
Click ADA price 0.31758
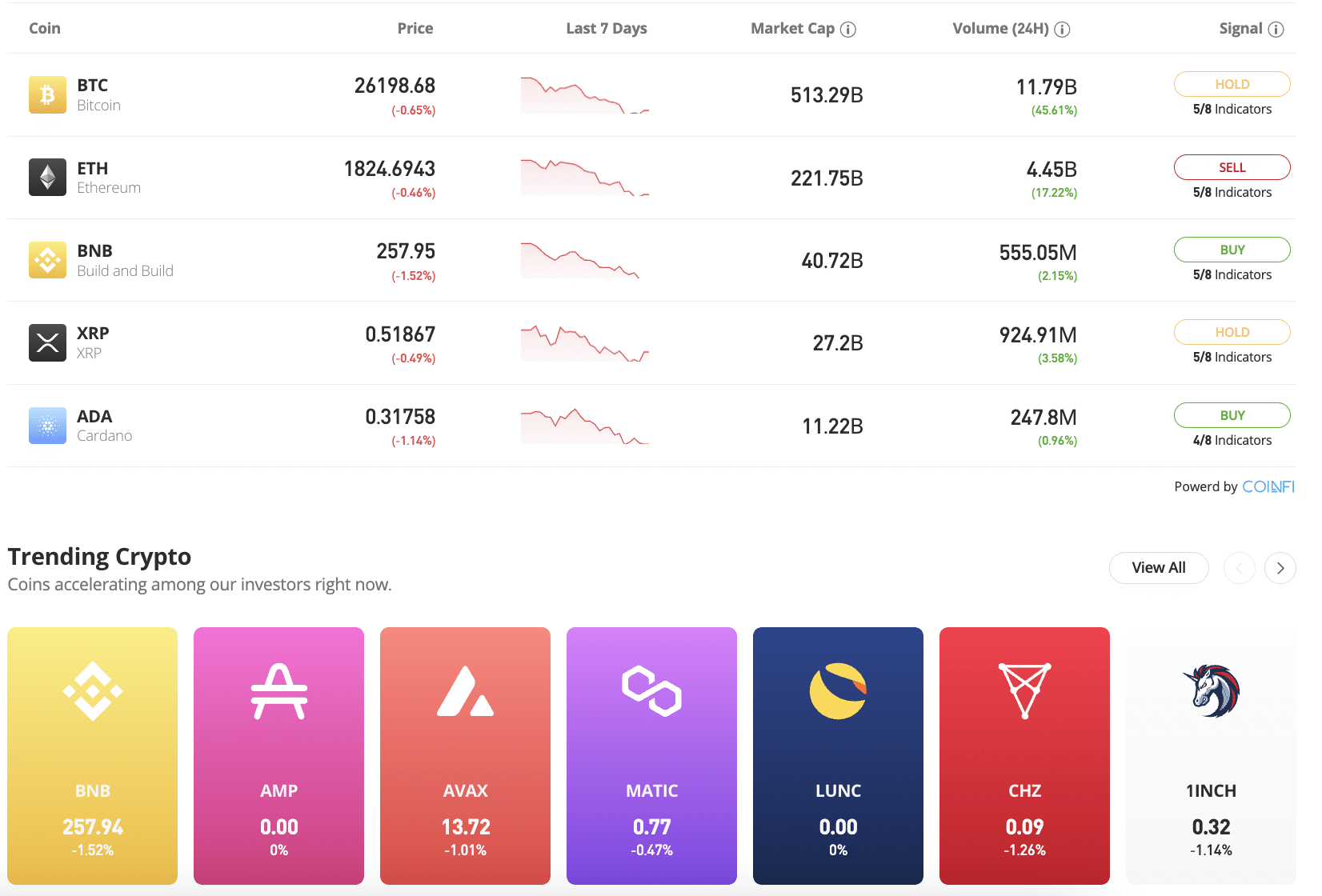(400, 417)
